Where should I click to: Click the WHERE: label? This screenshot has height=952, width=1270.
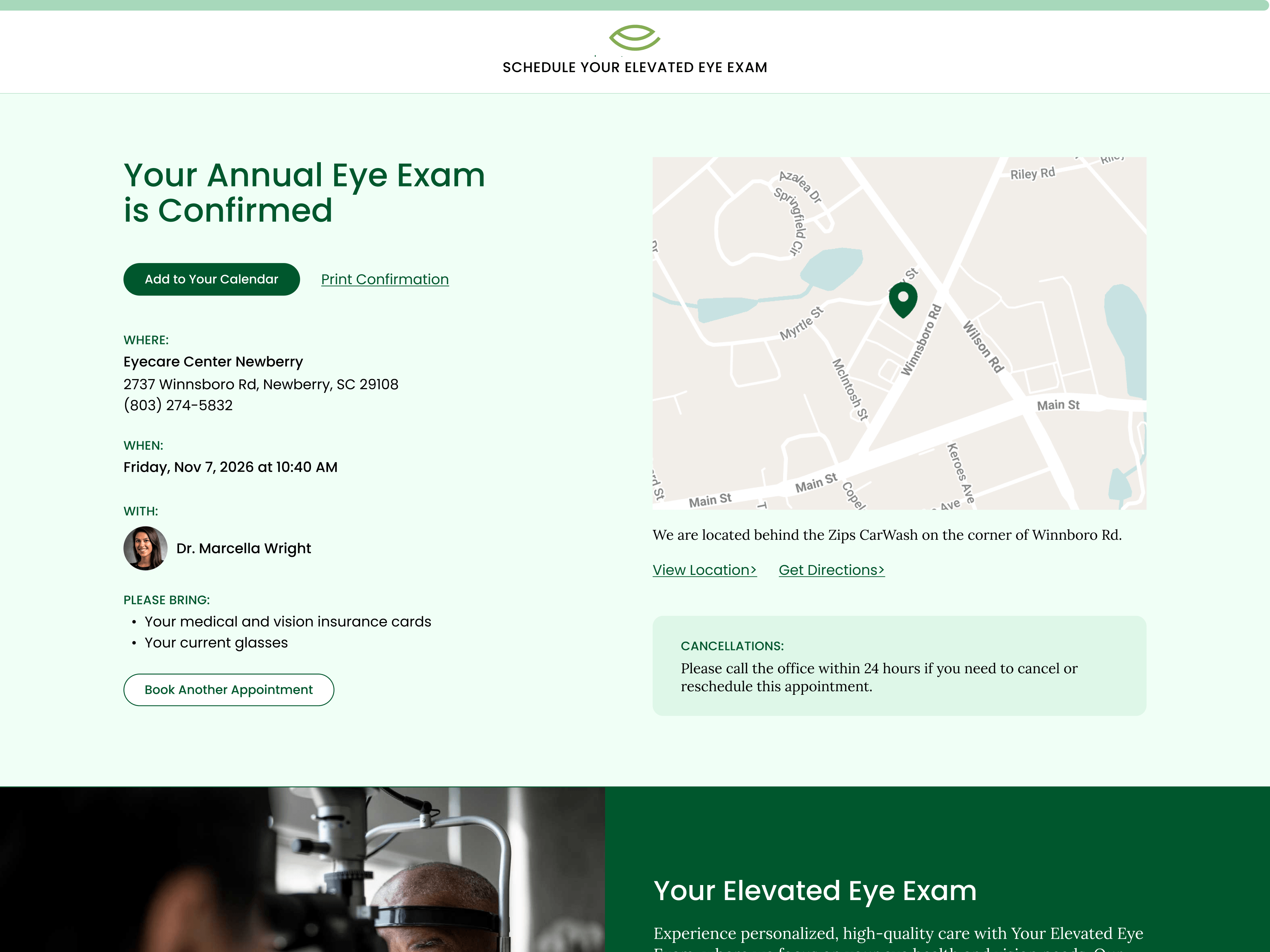coord(146,340)
